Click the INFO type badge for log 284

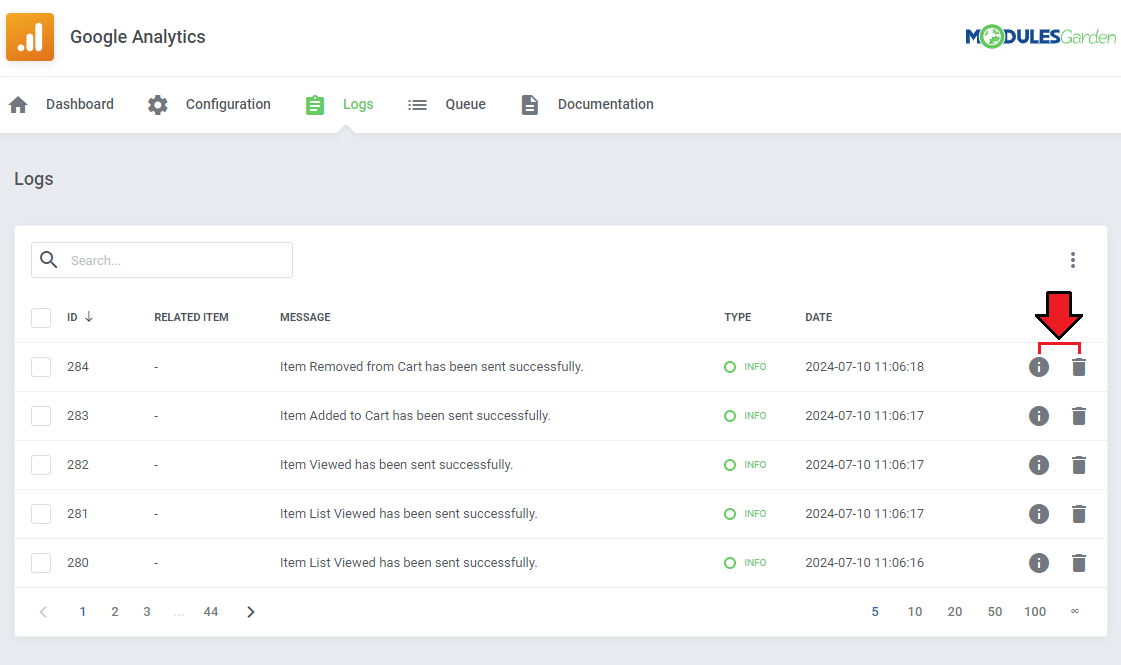[x=745, y=367]
